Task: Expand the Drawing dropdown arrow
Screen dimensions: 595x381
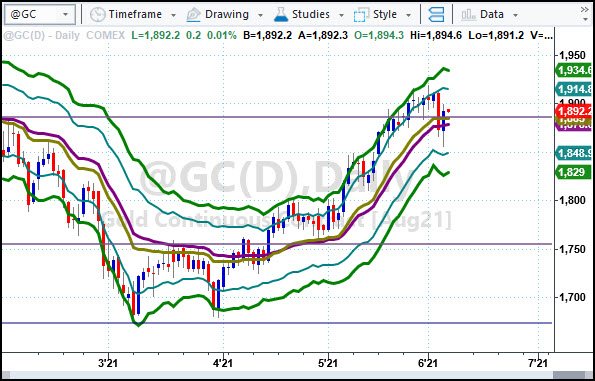Action: click(x=260, y=16)
